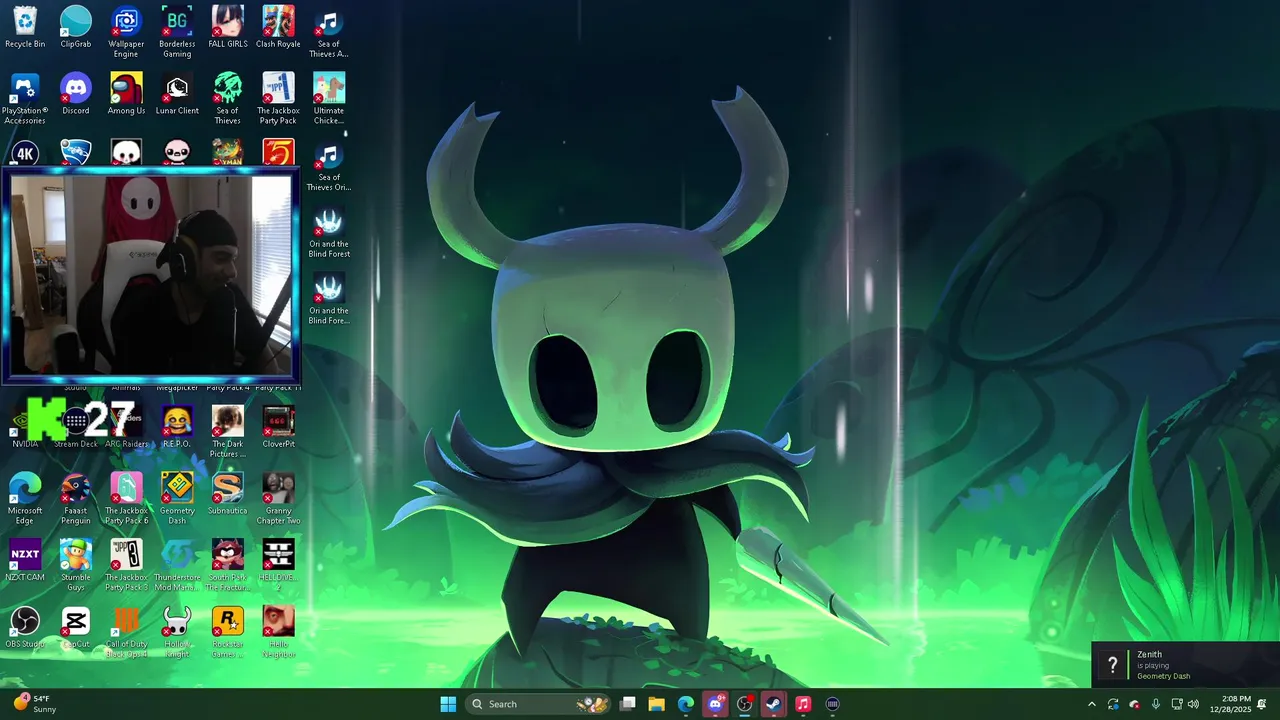Expand the hidden system tray icons chevron

coord(1092,704)
